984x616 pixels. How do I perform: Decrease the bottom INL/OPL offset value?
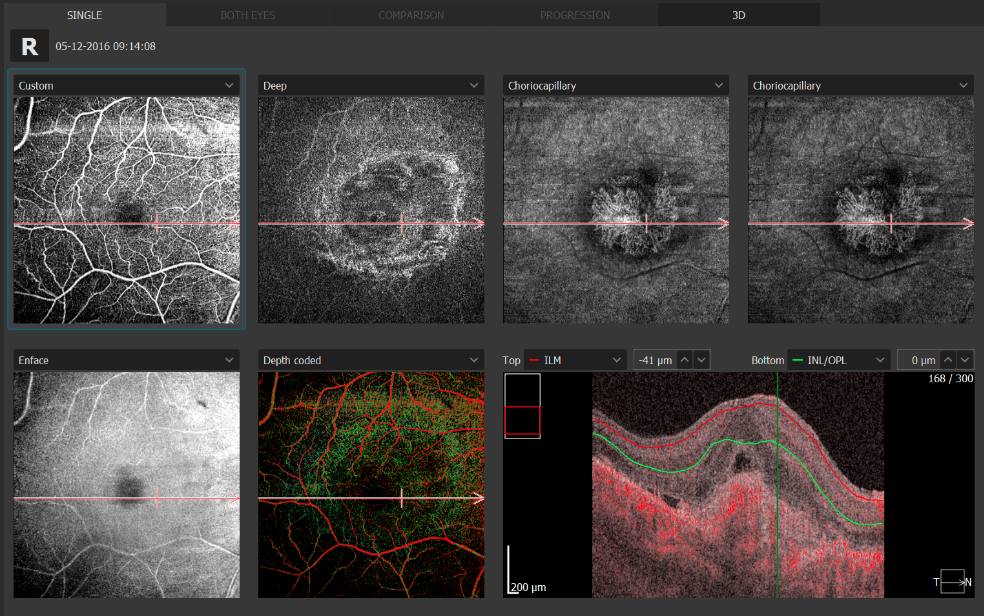click(965, 360)
